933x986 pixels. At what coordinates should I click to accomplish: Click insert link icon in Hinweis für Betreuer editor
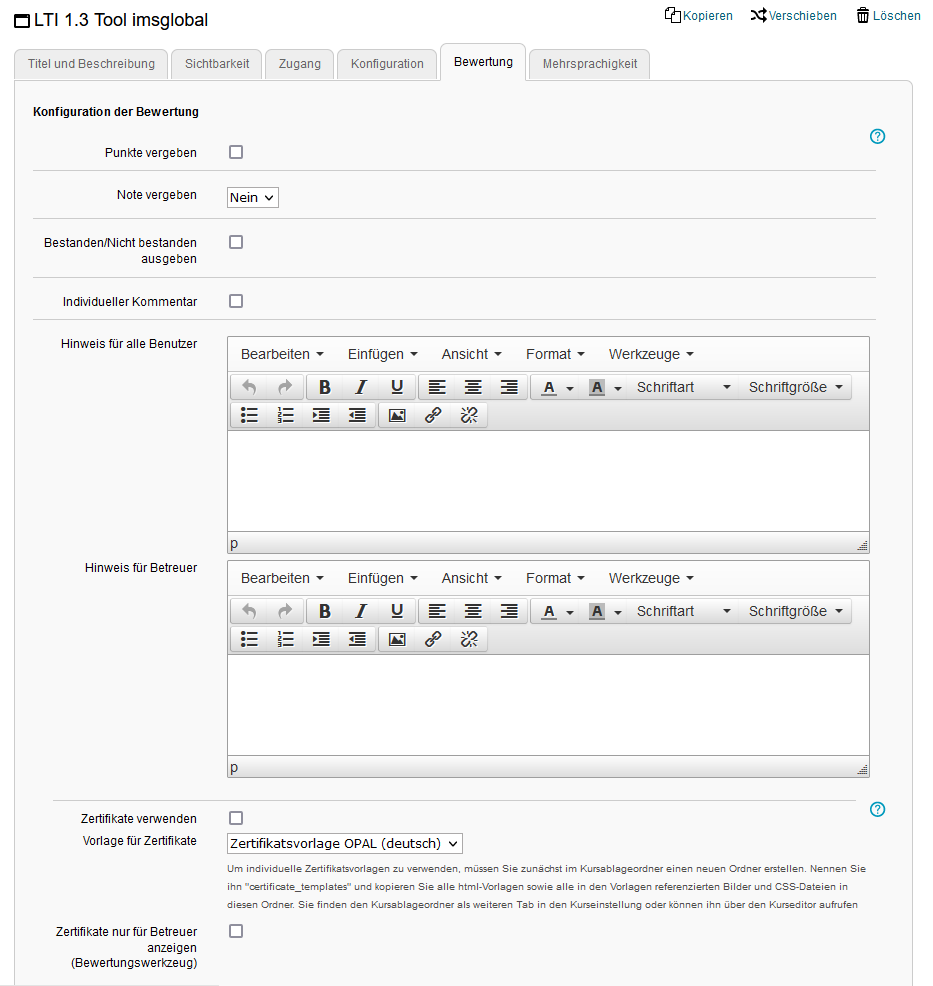tap(433, 640)
